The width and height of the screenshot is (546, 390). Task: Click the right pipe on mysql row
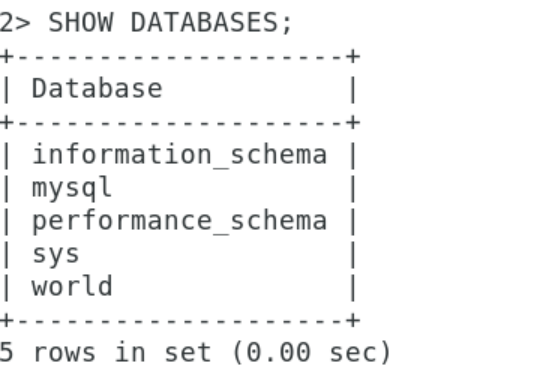(x=353, y=189)
